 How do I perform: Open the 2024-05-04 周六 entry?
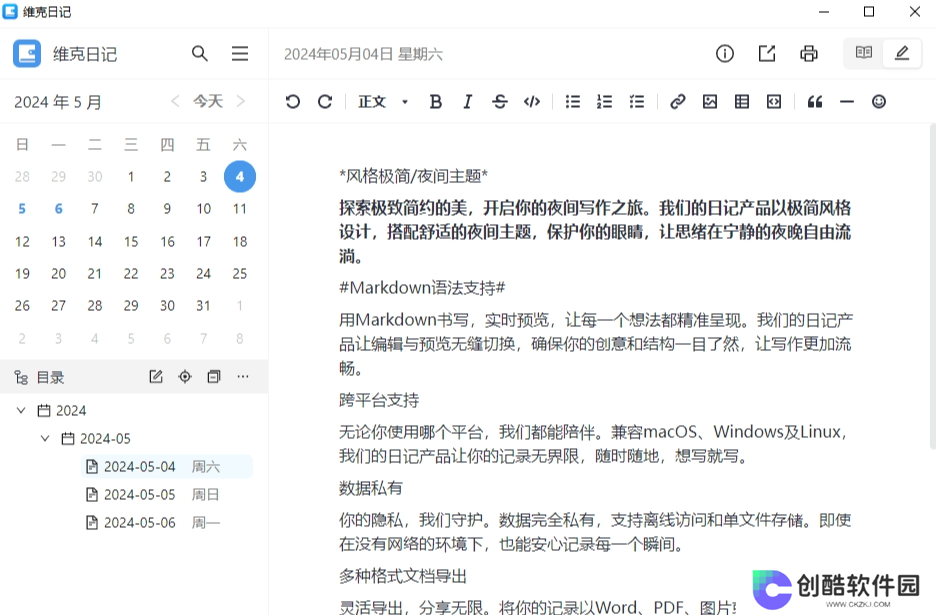click(x=167, y=466)
